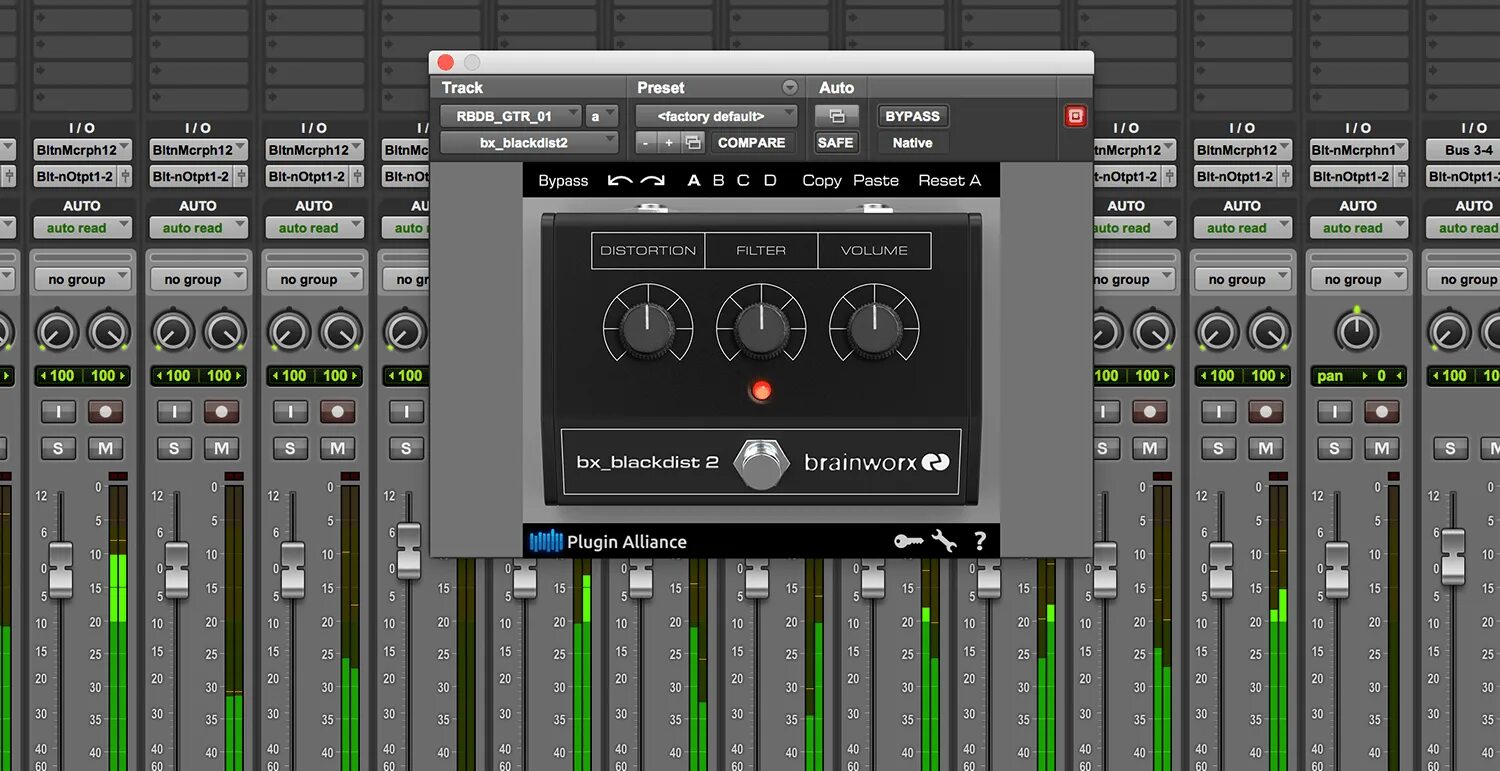Image resolution: width=1500 pixels, height=771 pixels.
Task: Click the plugin redo arrow
Action: click(653, 181)
